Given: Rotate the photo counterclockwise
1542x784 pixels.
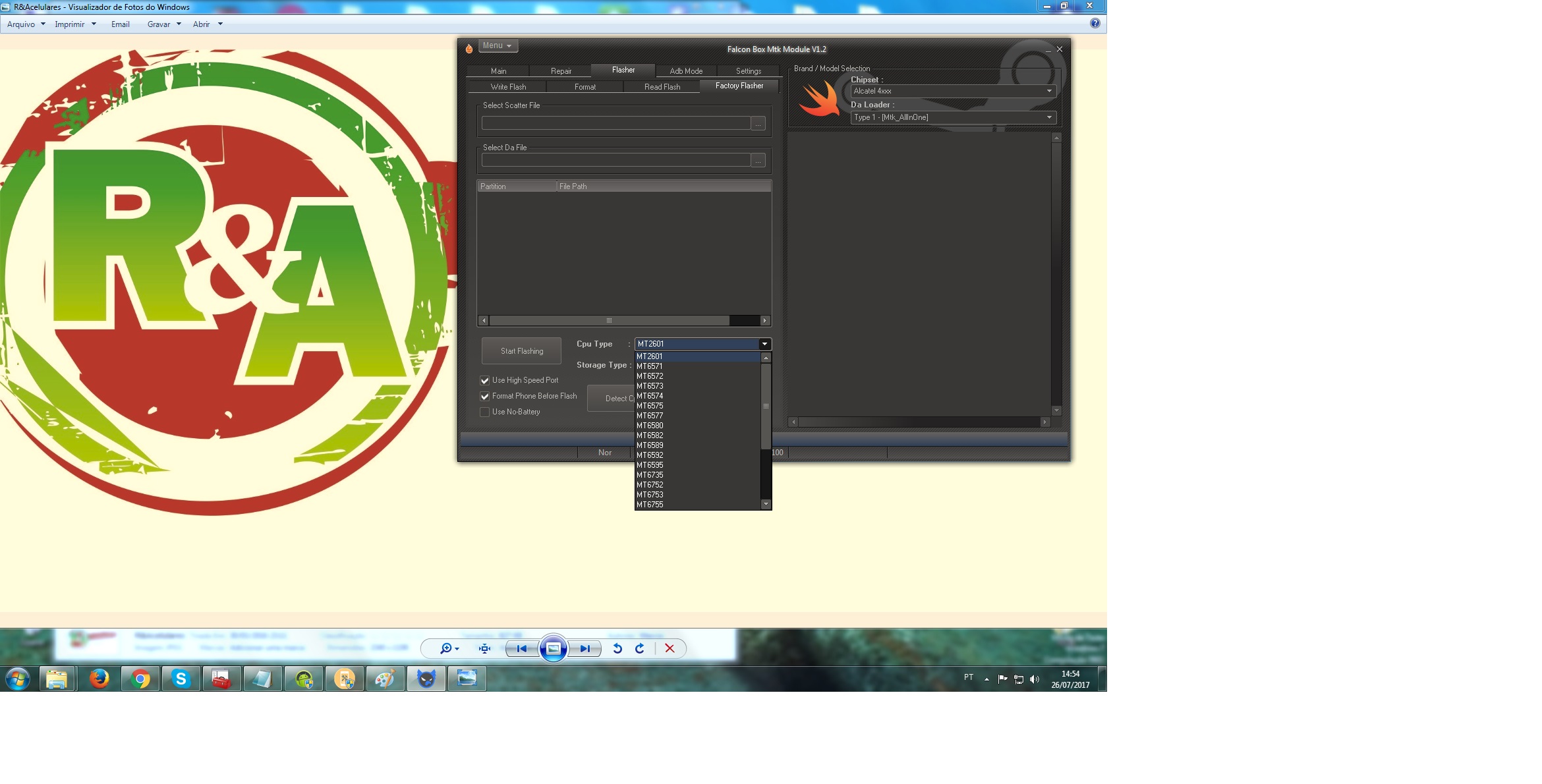Looking at the screenshot, I should tap(617, 648).
